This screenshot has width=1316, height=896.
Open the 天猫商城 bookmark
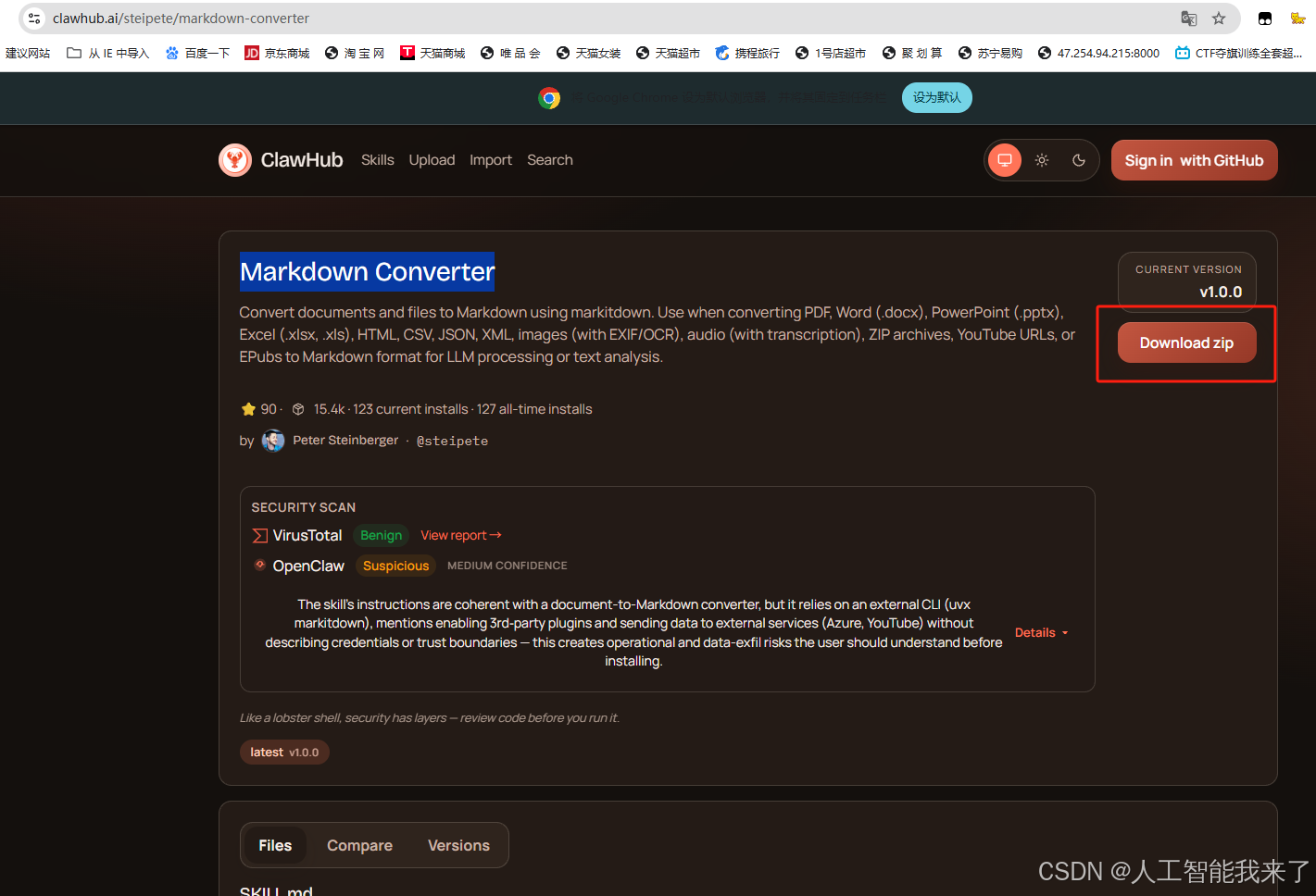tap(432, 53)
